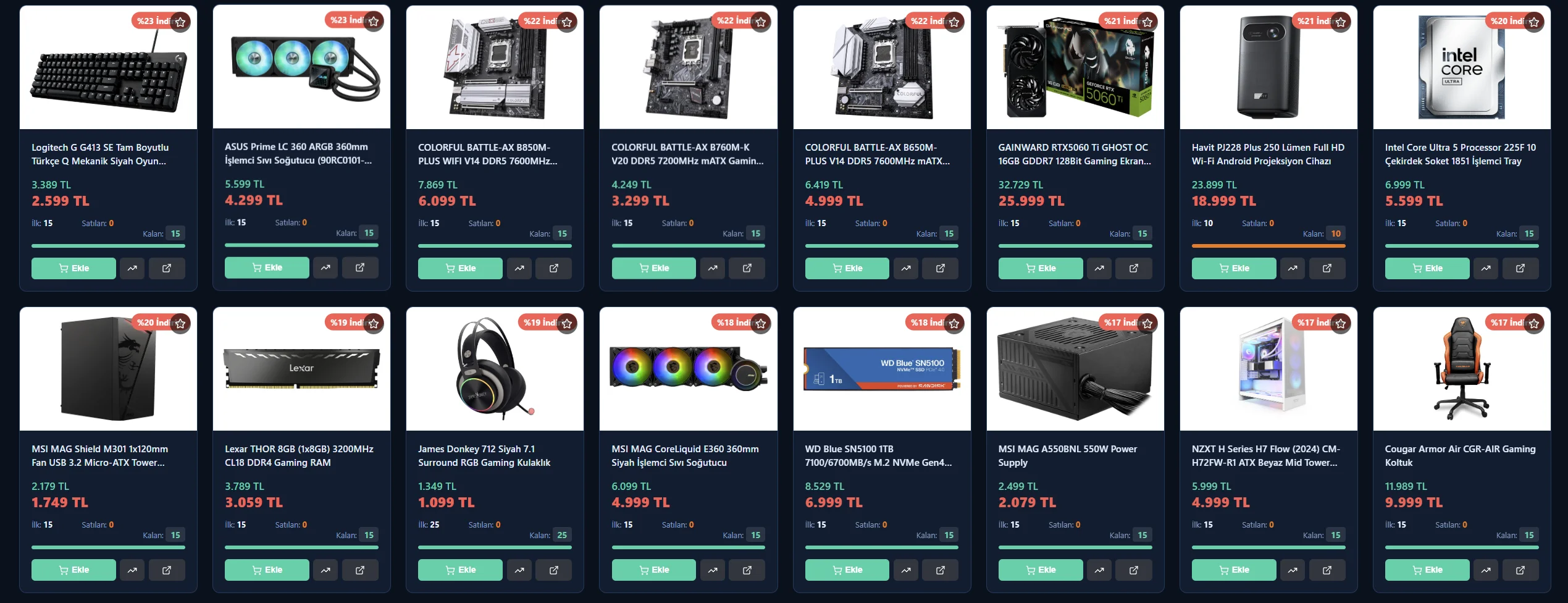Select the Intel Core Ultra product image
The width and height of the screenshot is (1568, 603).
click(1462, 67)
